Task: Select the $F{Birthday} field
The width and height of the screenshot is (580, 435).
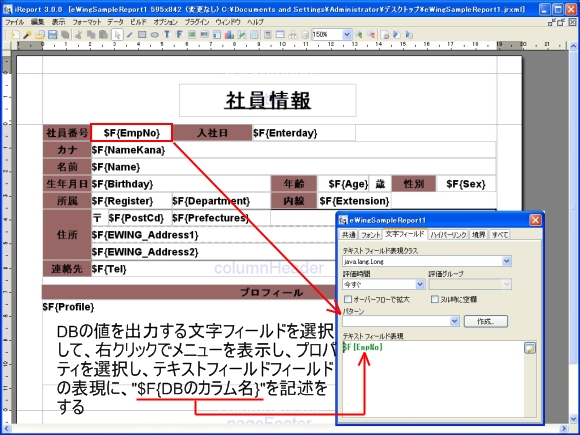Action: tap(181, 184)
